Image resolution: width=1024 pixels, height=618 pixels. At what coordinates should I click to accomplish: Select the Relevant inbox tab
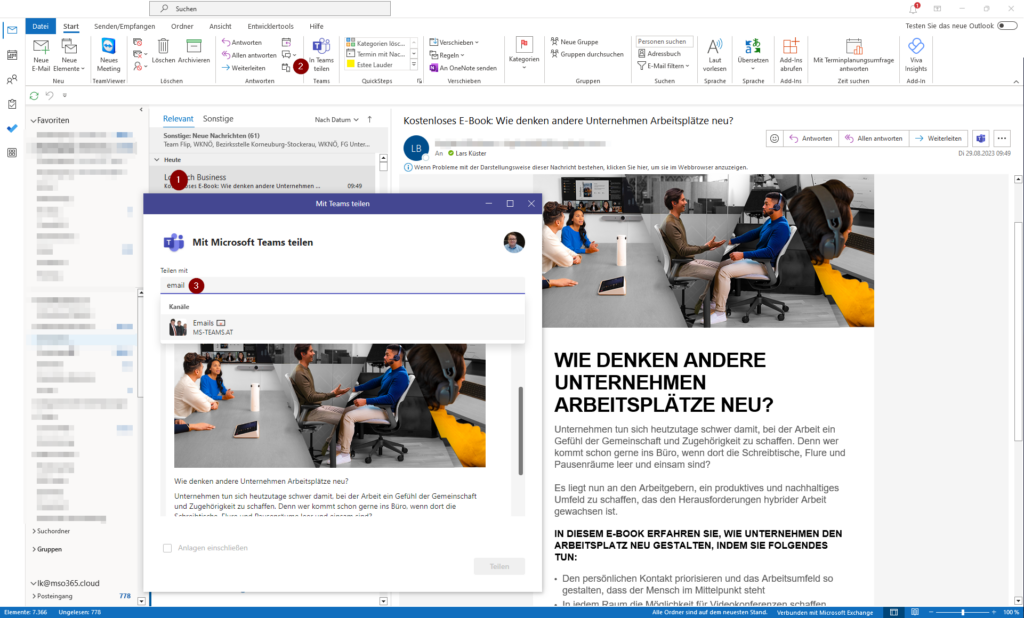pos(178,119)
